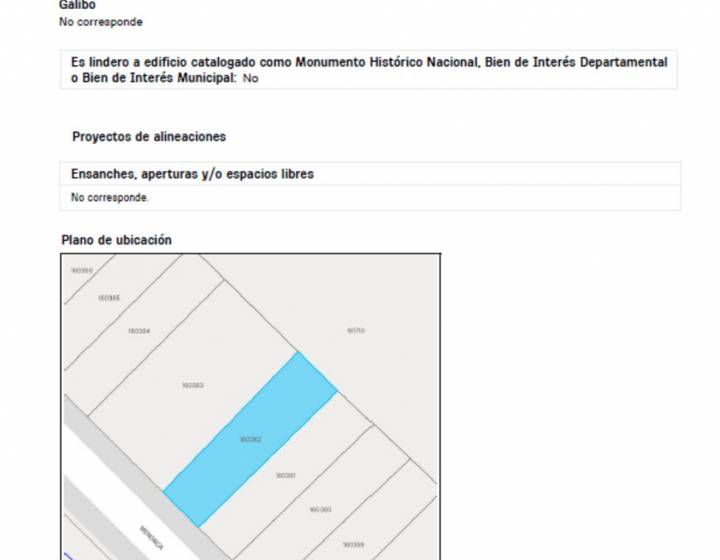Click 'No corresponde.' under Ensanches section
Image resolution: width=720 pixels, height=560 pixels.
tap(110, 198)
